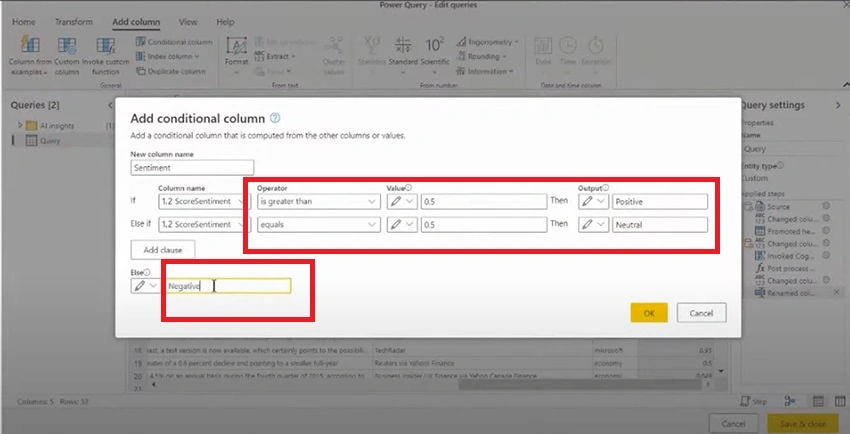The height and width of the screenshot is (434, 850).
Task: Click Conditional column in ribbon
Action: click(x=174, y=42)
